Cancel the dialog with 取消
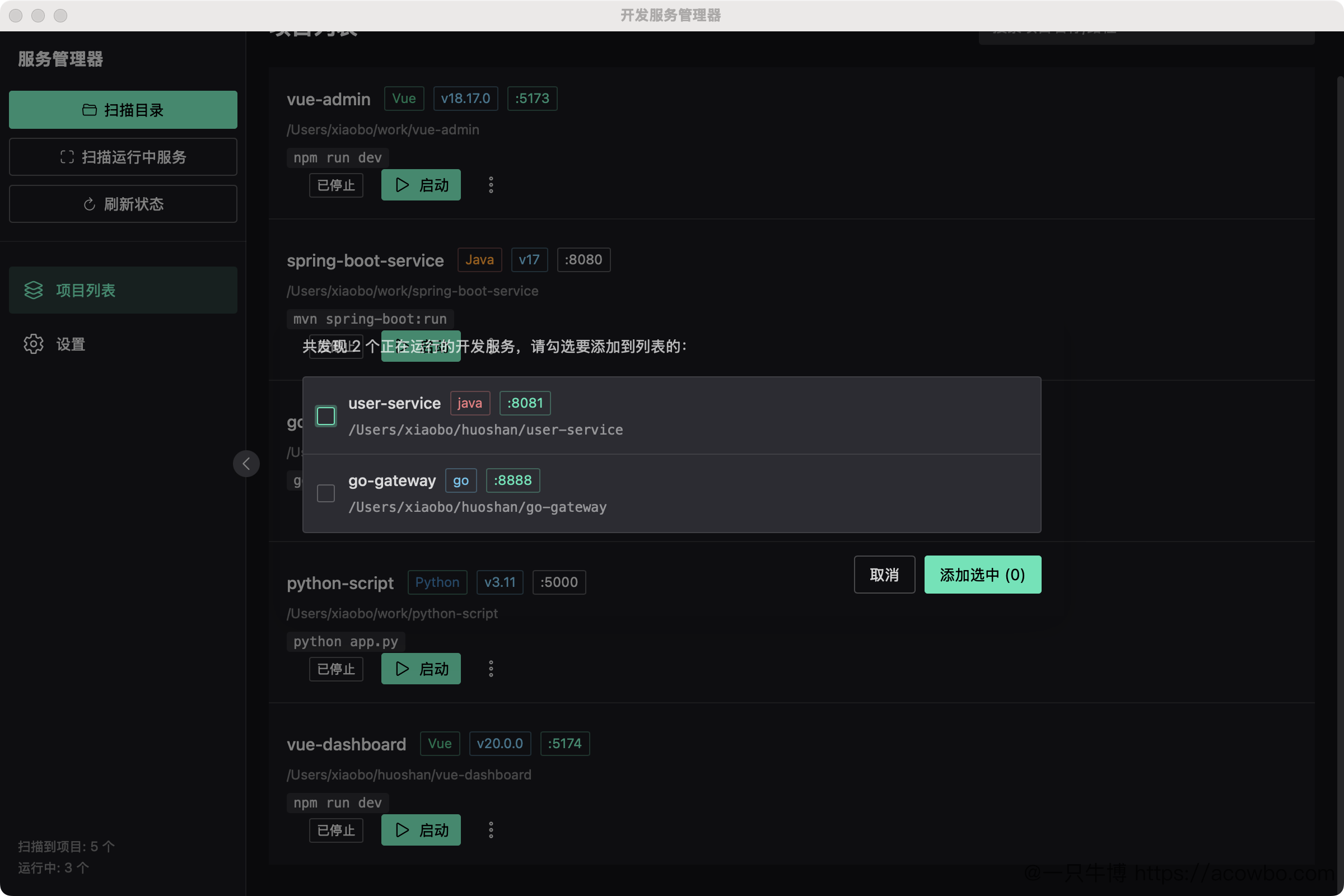The width and height of the screenshot is (1344, 896). (x=885, y=575)
